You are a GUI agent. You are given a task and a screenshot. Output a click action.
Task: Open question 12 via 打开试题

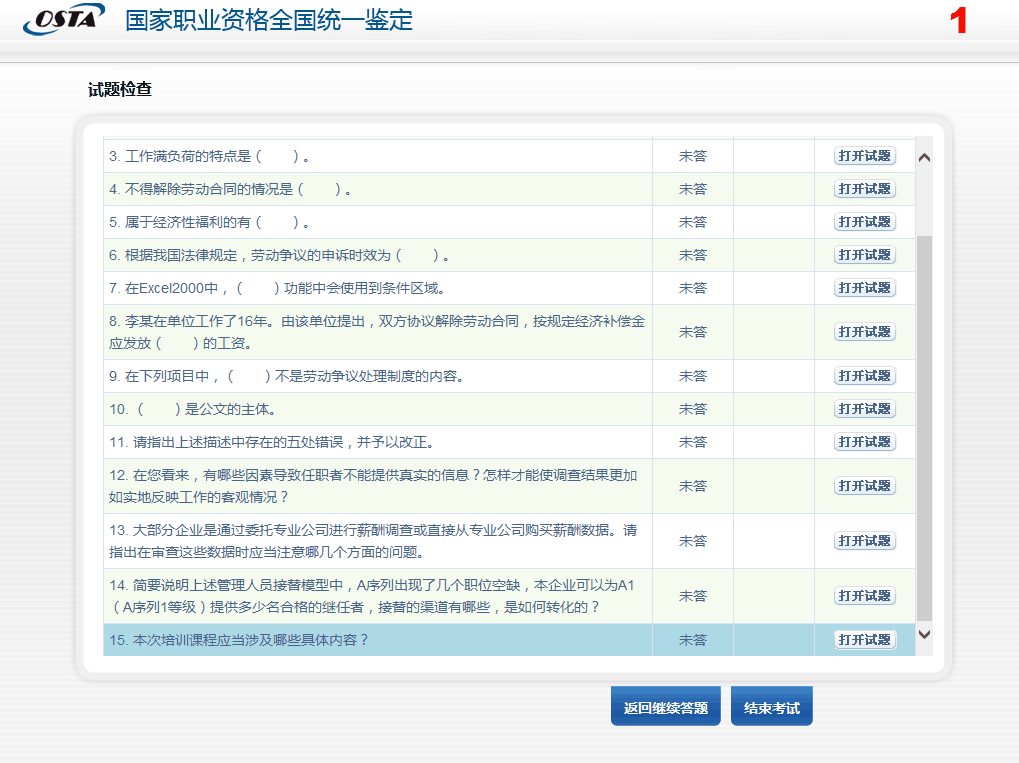coord(865,486)
